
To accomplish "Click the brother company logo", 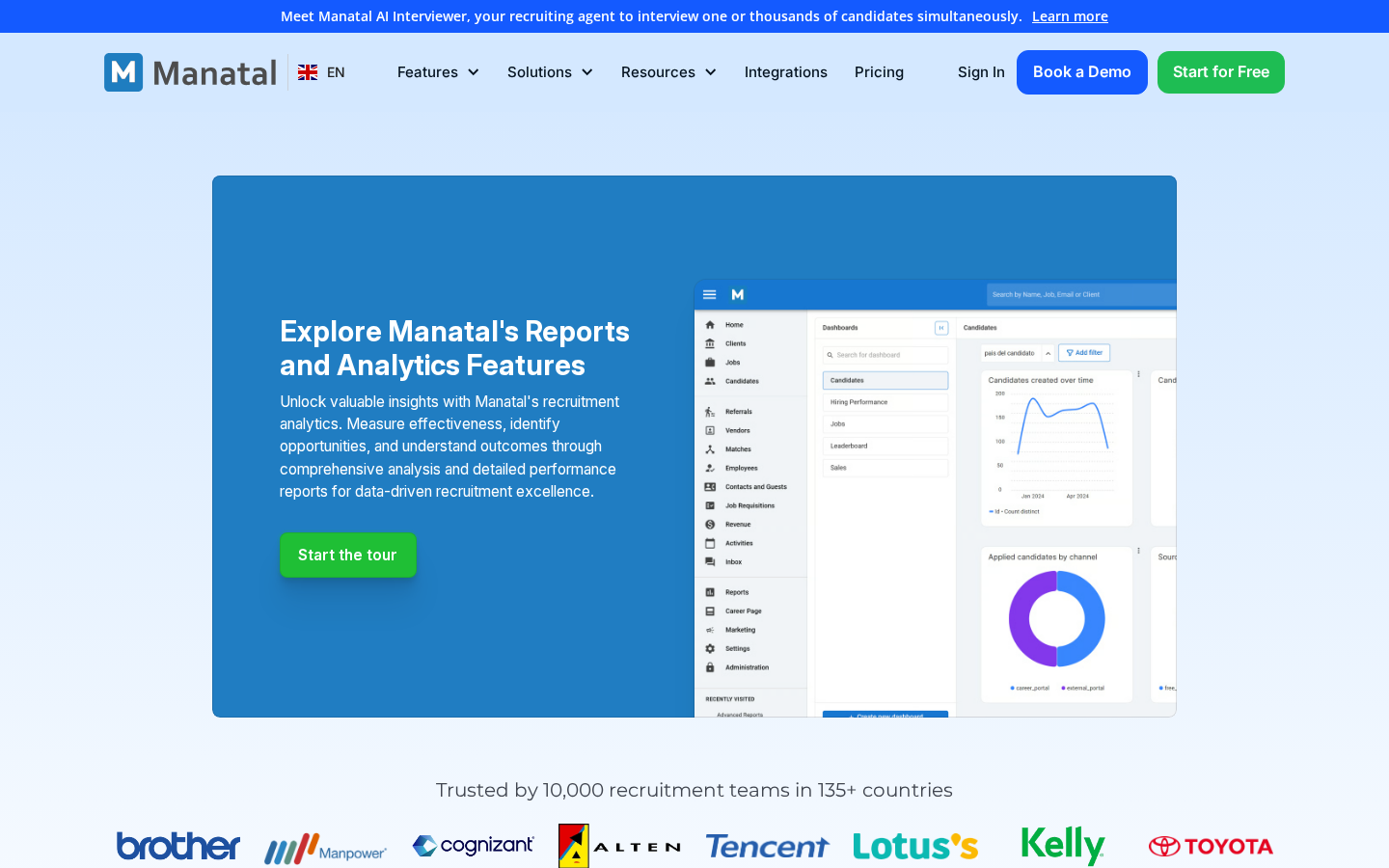I will tap(178, 846).
